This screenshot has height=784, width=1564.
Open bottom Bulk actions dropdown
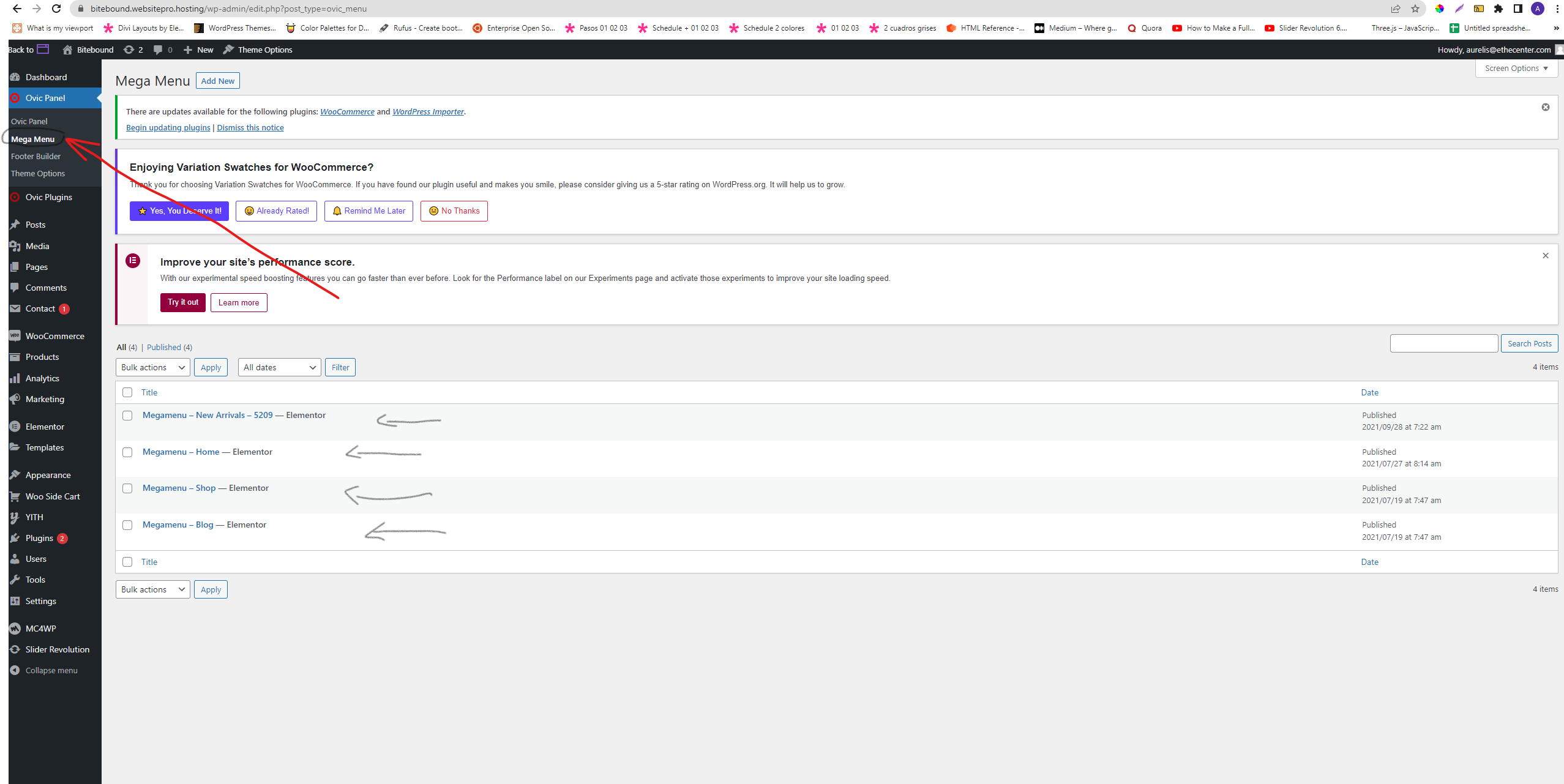click(x=152, y=589)
